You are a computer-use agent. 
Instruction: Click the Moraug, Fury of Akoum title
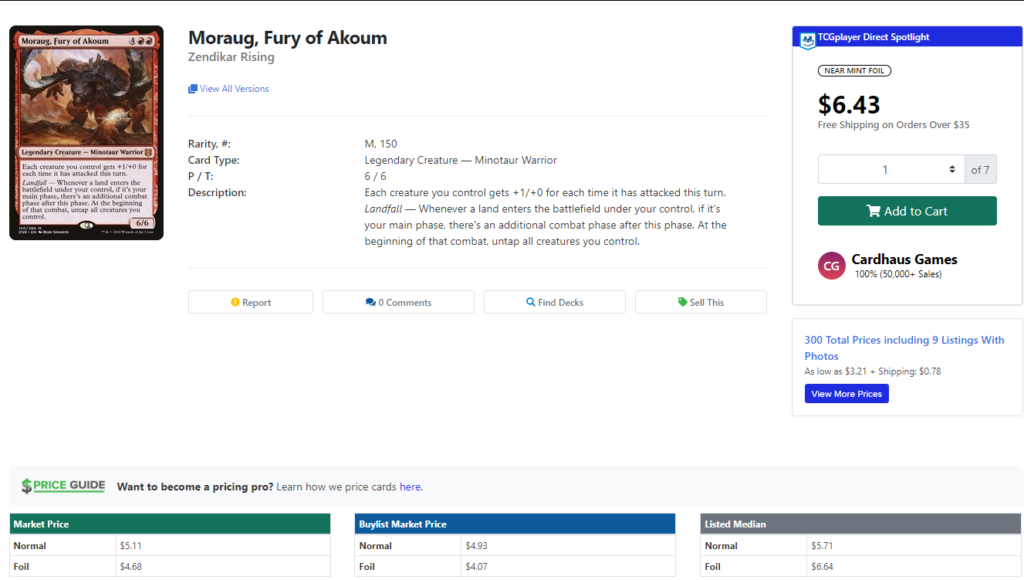coord(287,38)
